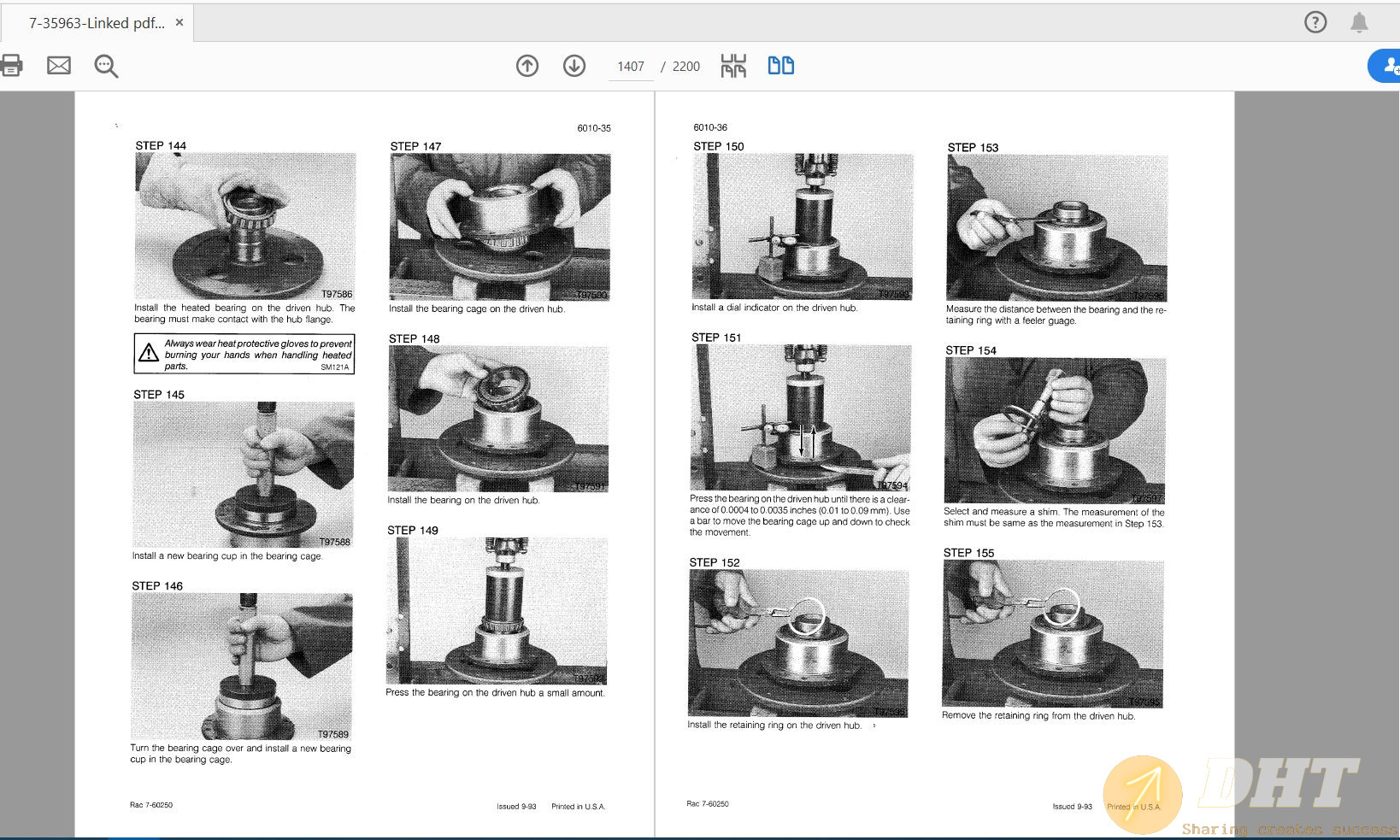Click the STEP 150 dial indicator photo

pyautogui.click(x=803, y=226)
